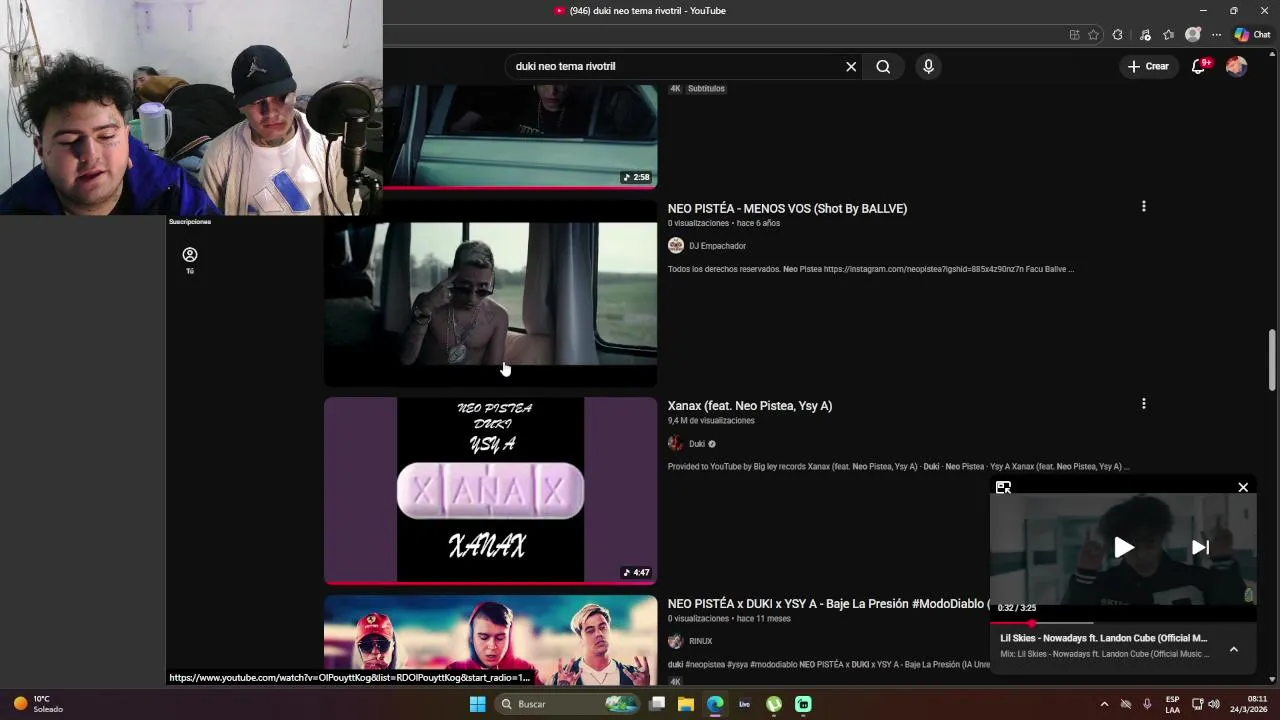Screen dimensions: 1280x720
Task: Open the Crear create menu
Action: 1148,66
